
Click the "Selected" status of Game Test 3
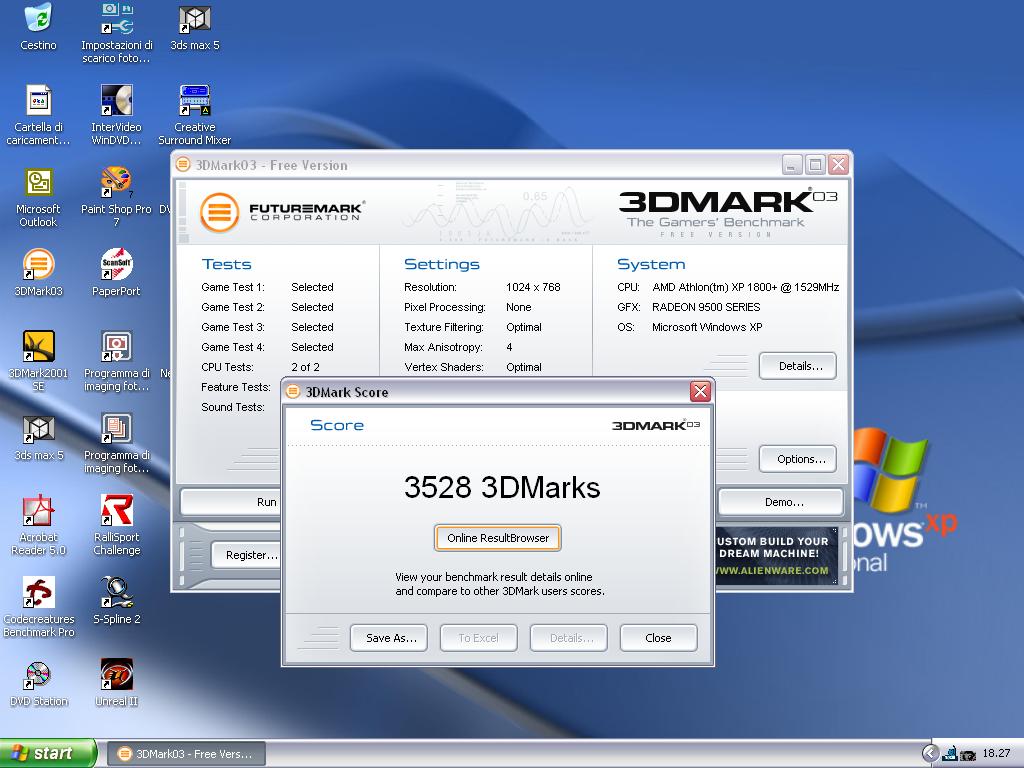click(x=312, y=327)
